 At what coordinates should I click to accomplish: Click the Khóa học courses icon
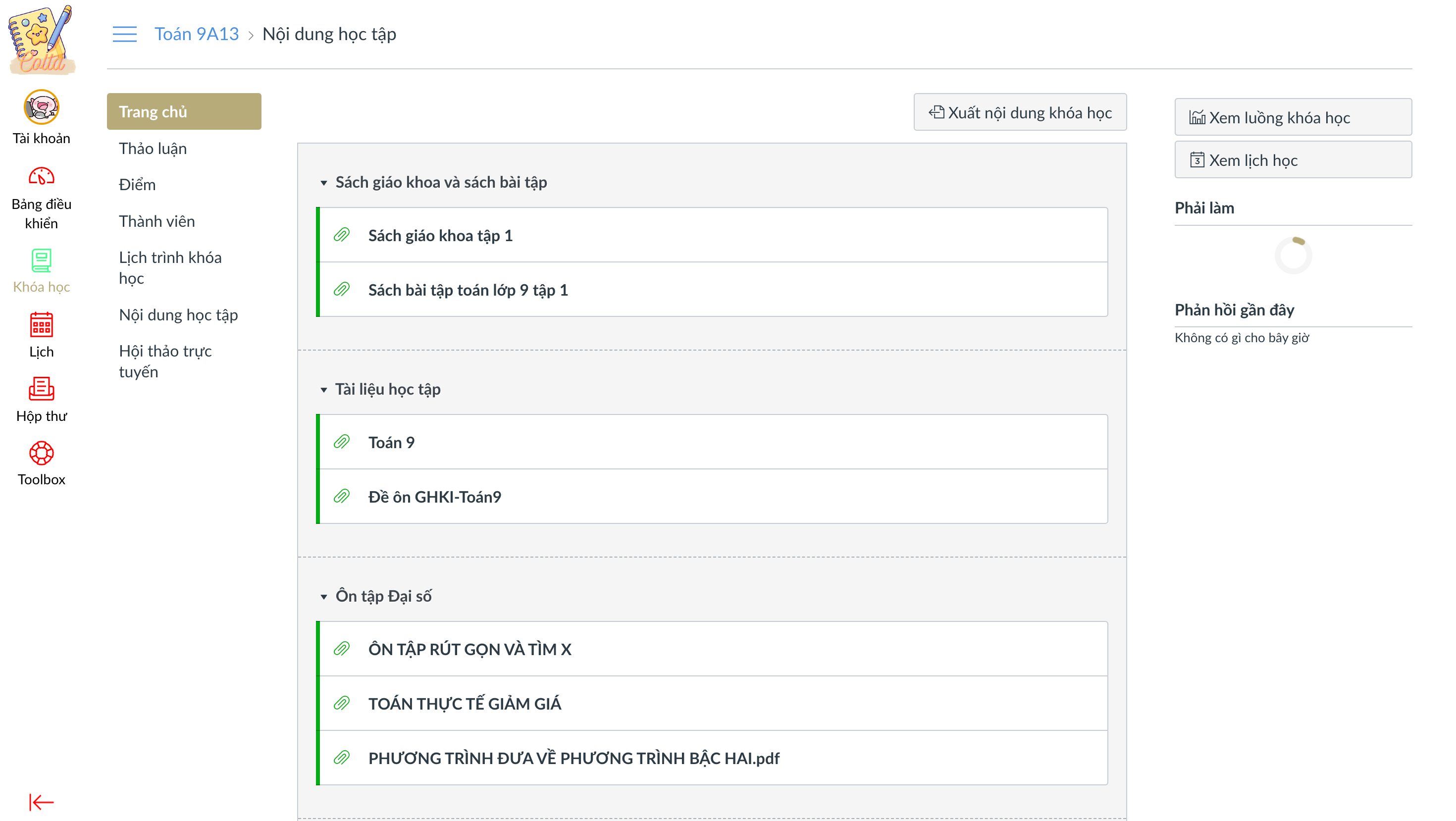(x=41, y=261)
